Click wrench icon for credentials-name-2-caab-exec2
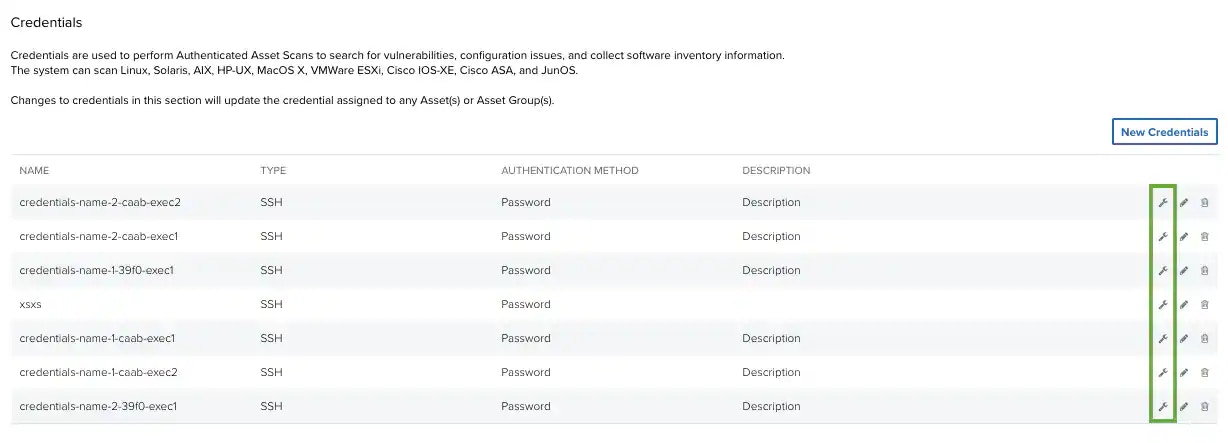The height and width of the screenshot is (443, 1228). coord(1163,203)
